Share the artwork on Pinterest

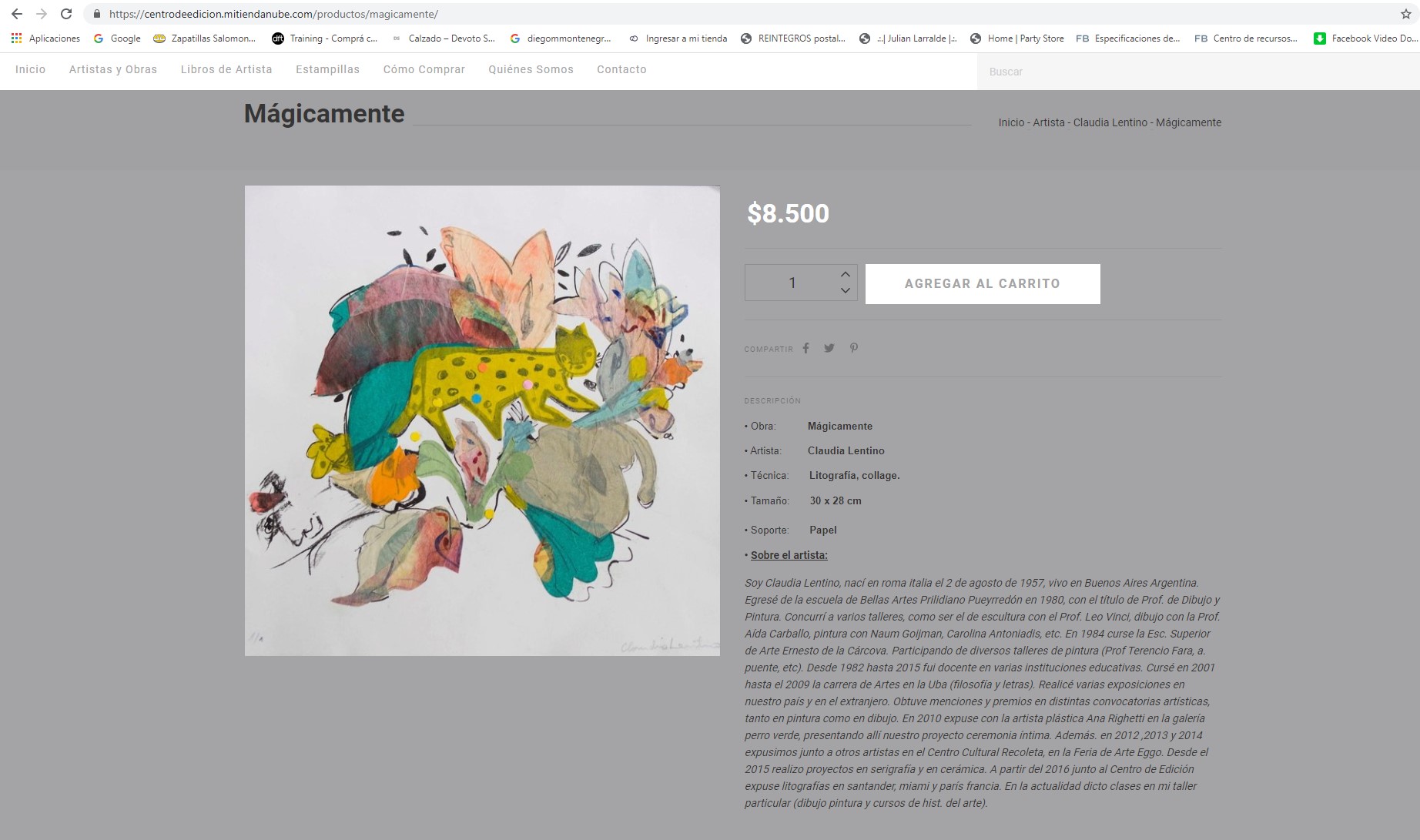coord(854,348)
